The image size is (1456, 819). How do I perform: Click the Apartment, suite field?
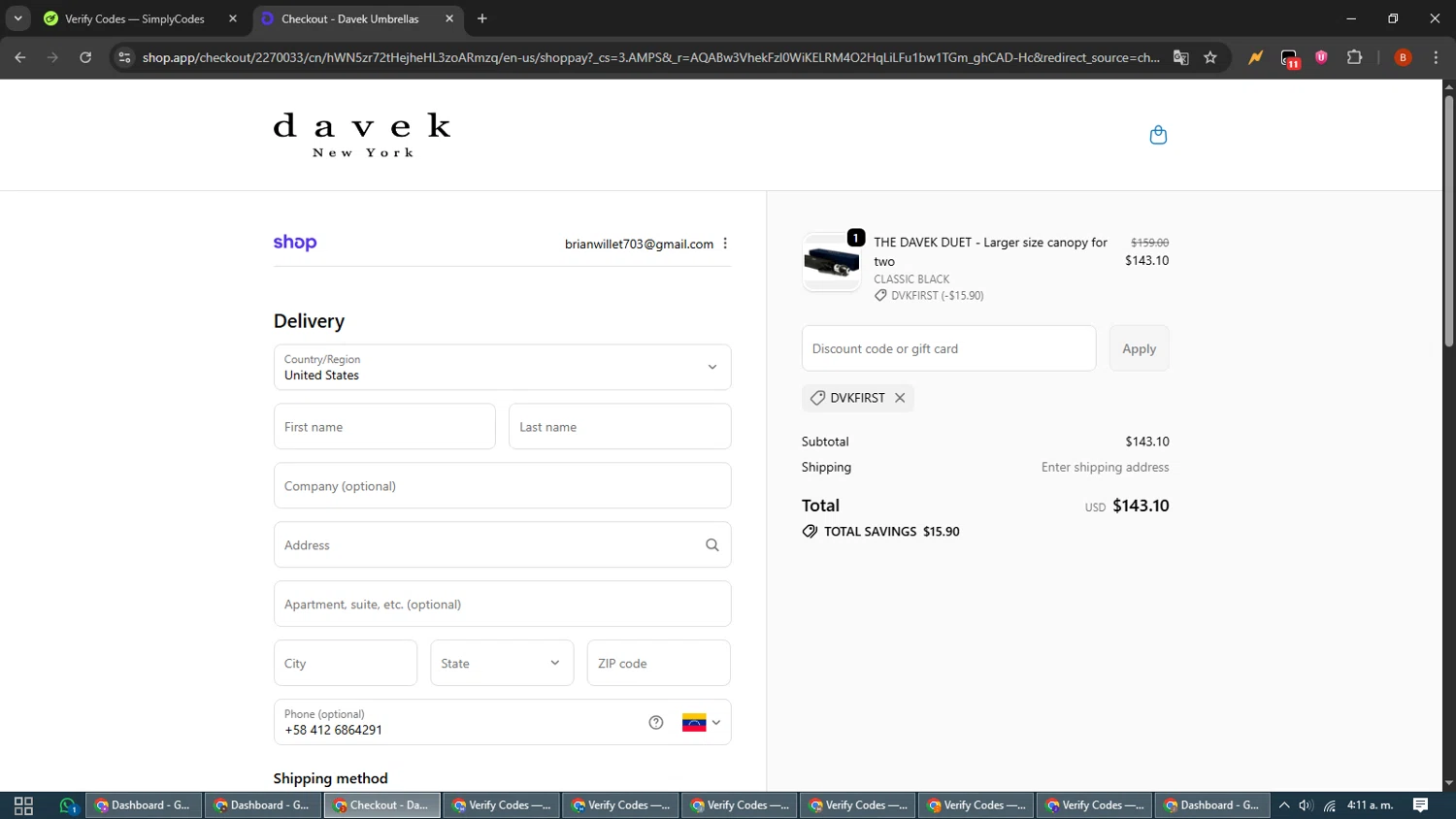click(x=502, y=604)
